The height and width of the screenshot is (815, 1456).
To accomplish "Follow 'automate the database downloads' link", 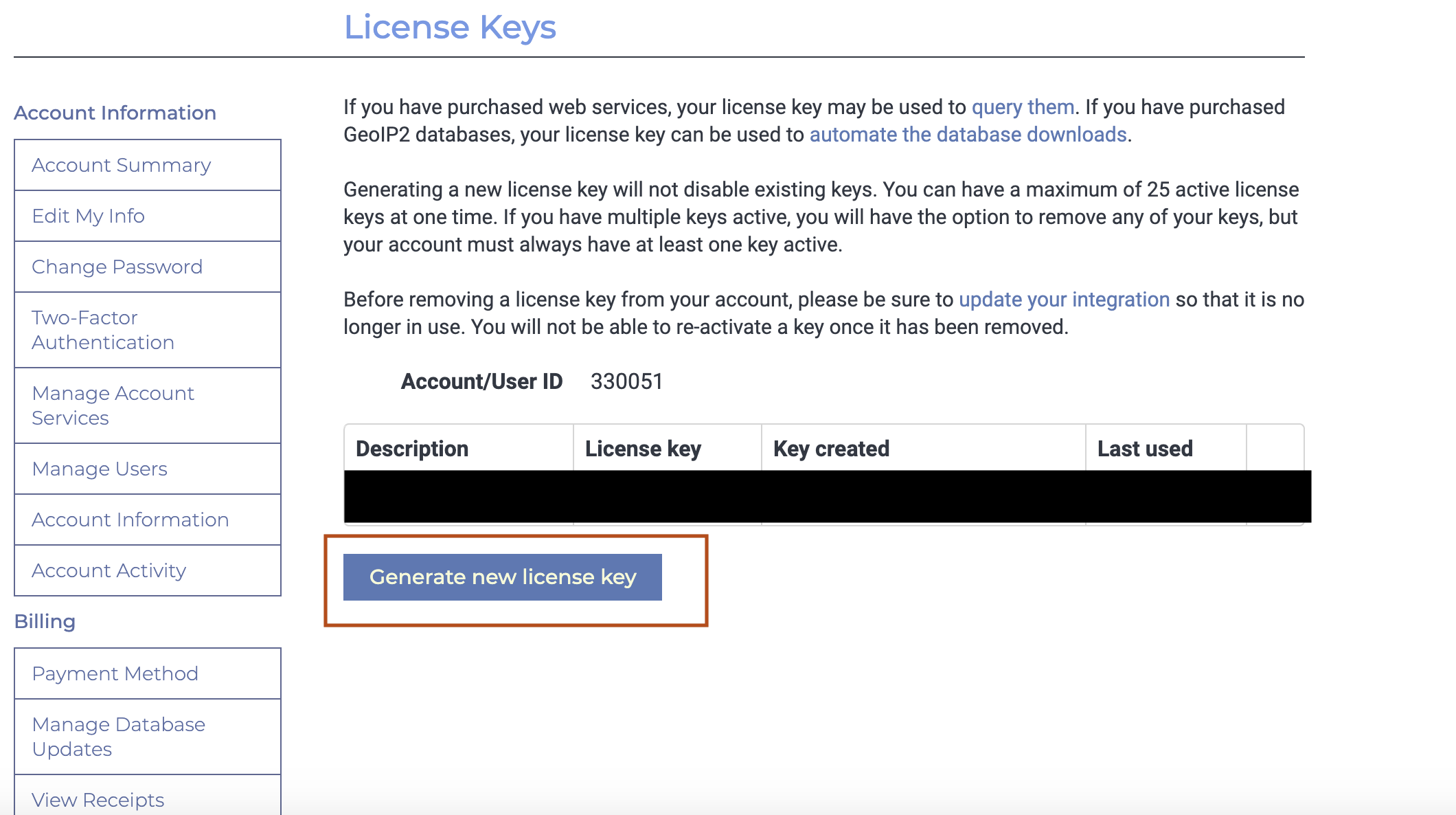I will point(968,135).
